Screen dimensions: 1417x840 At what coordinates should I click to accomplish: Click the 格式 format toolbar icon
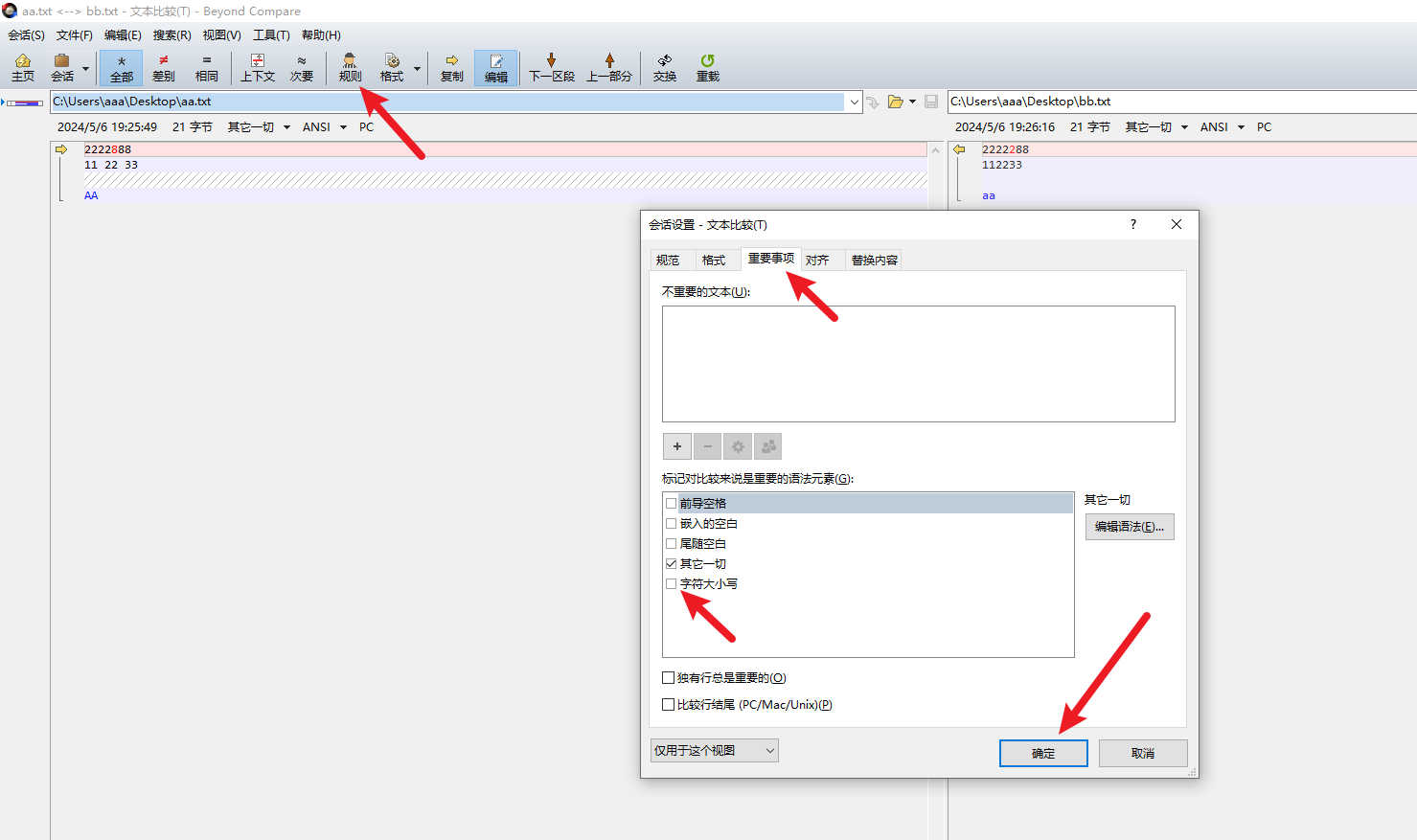(x=392, y=68)
